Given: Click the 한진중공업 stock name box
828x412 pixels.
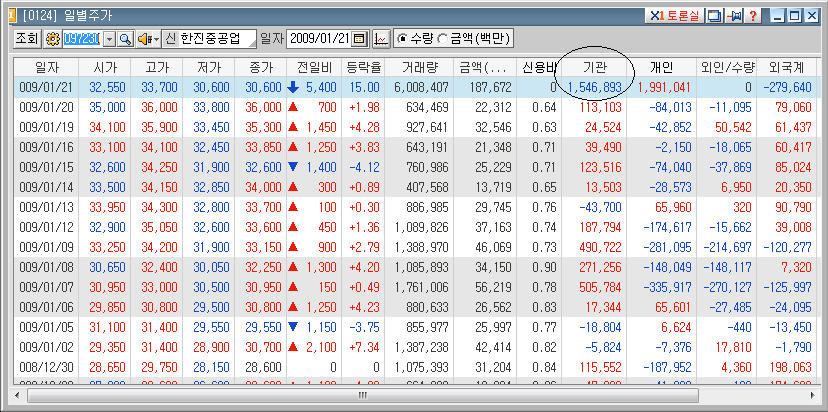Looking at the screenshot, I should [216, 39].
